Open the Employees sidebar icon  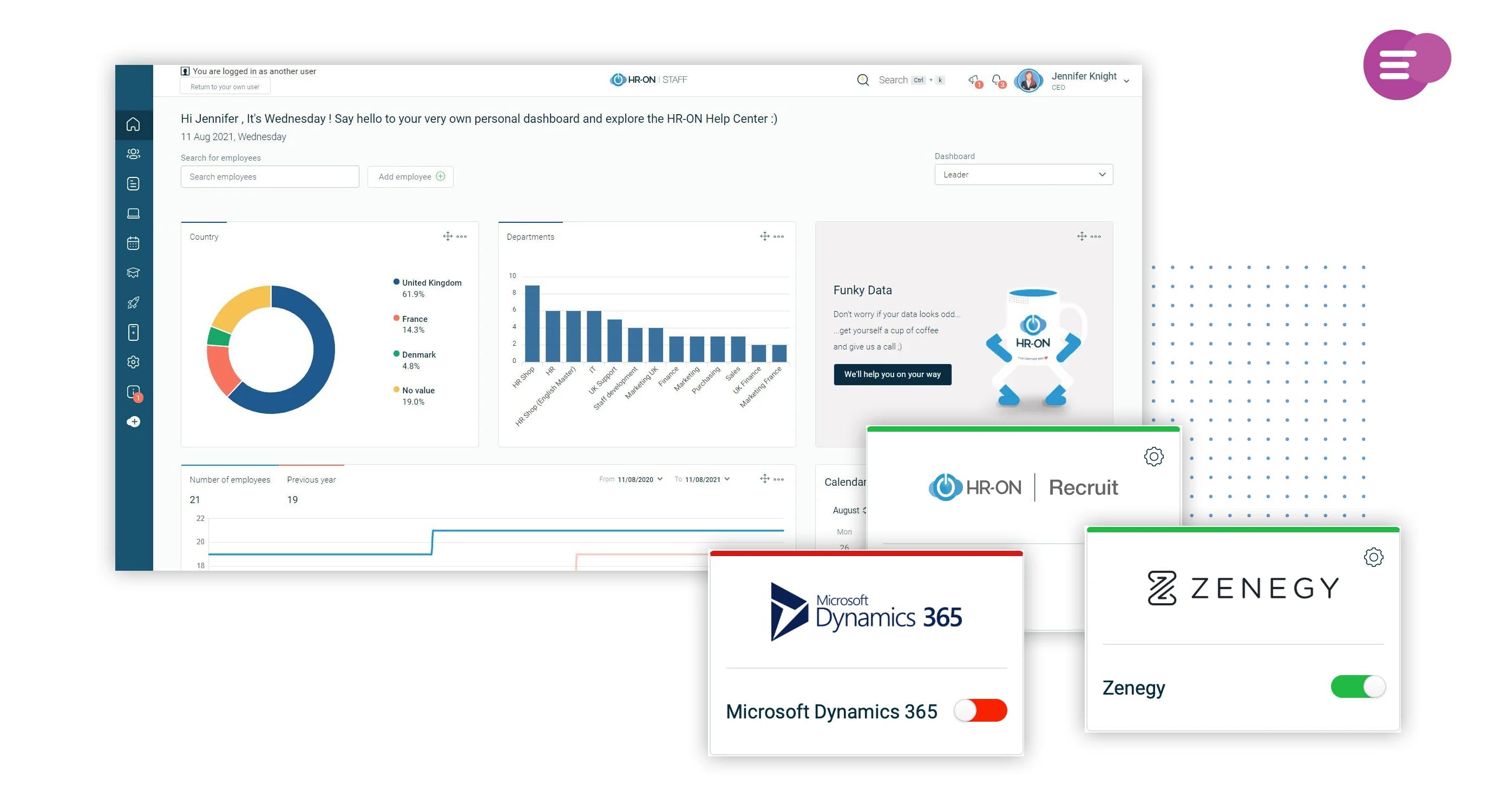coord(133,154)
